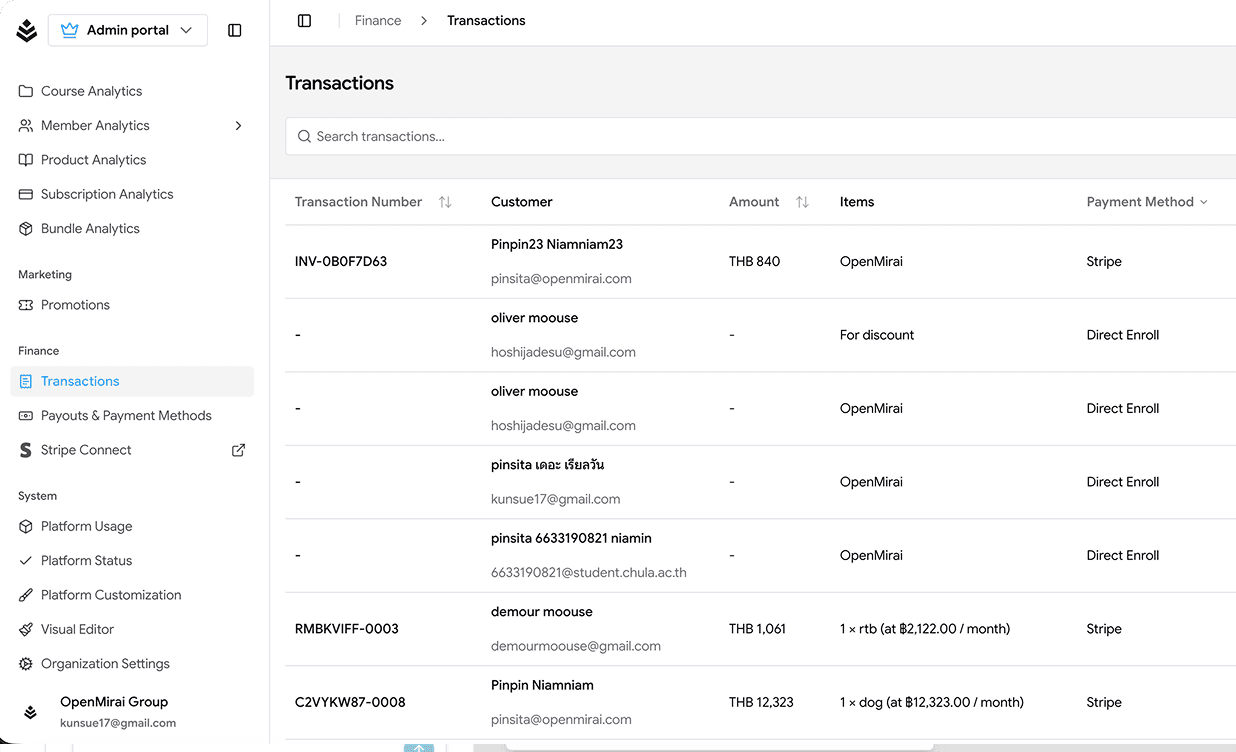Click the Platform Status checkmark icon
Viewport: 1236px width, 752px height.
click(26, 560)
